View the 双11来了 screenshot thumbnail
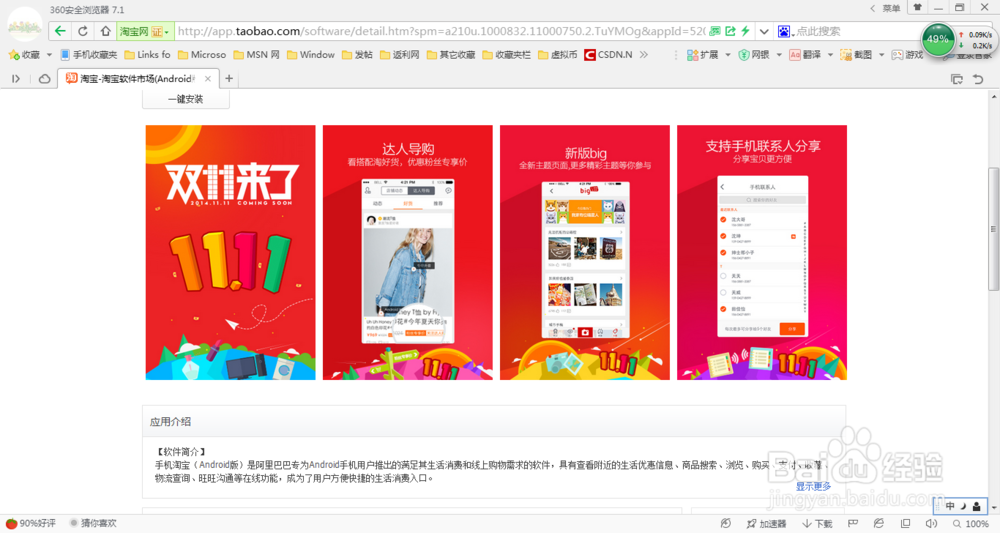This screenshot has width=1000, height=533. (230, 252)
